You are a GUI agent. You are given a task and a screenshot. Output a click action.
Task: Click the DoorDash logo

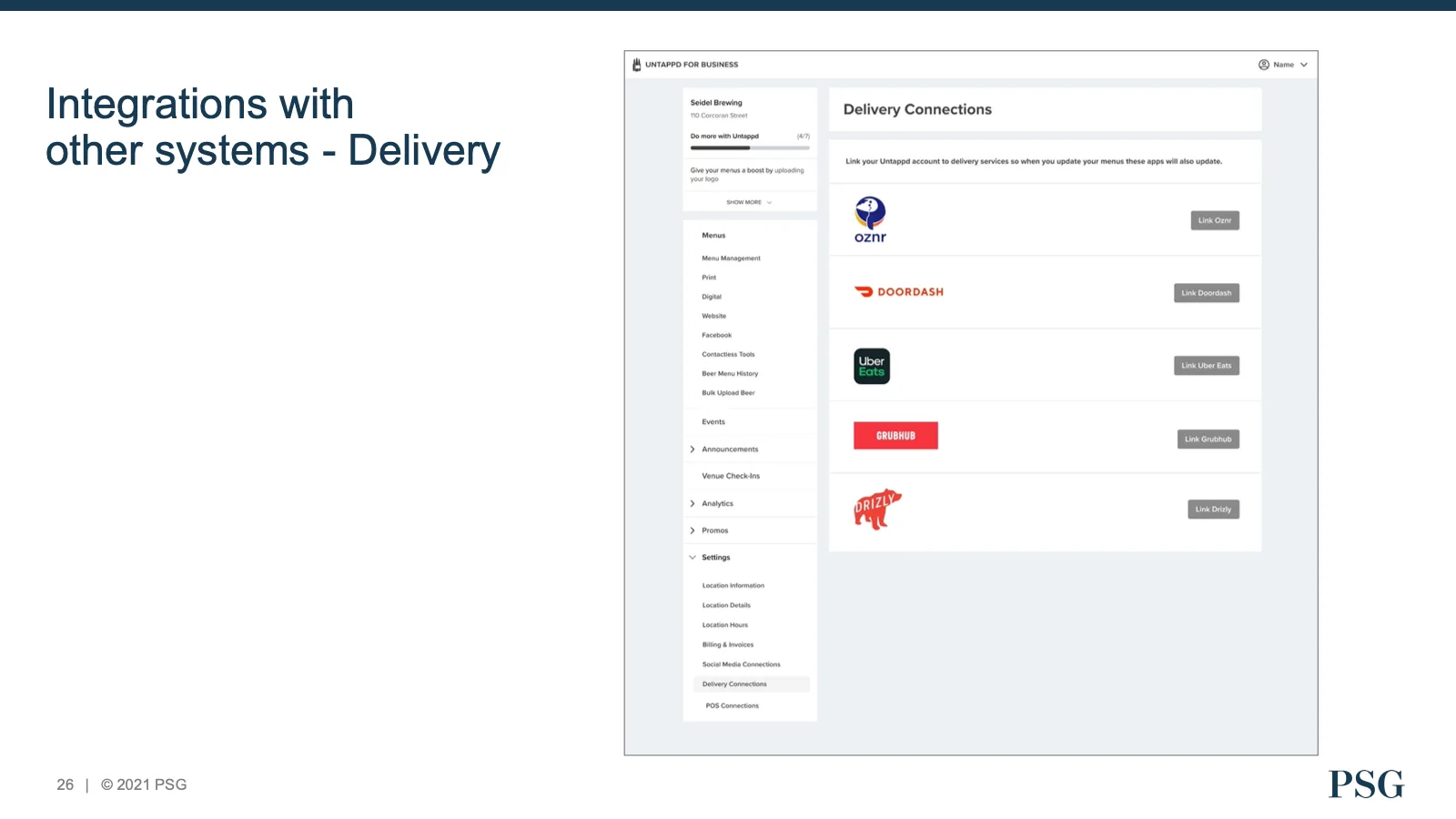(899, 292)
